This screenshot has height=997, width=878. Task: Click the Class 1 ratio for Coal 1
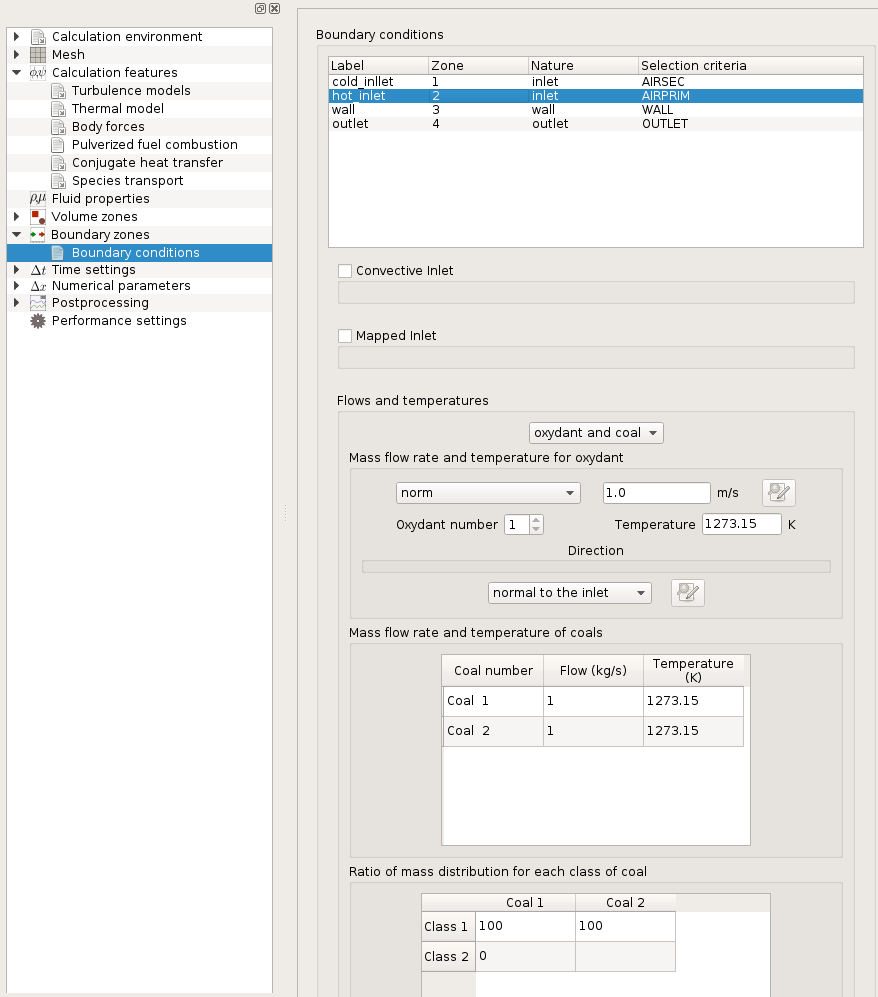click(x=526, y=926)
